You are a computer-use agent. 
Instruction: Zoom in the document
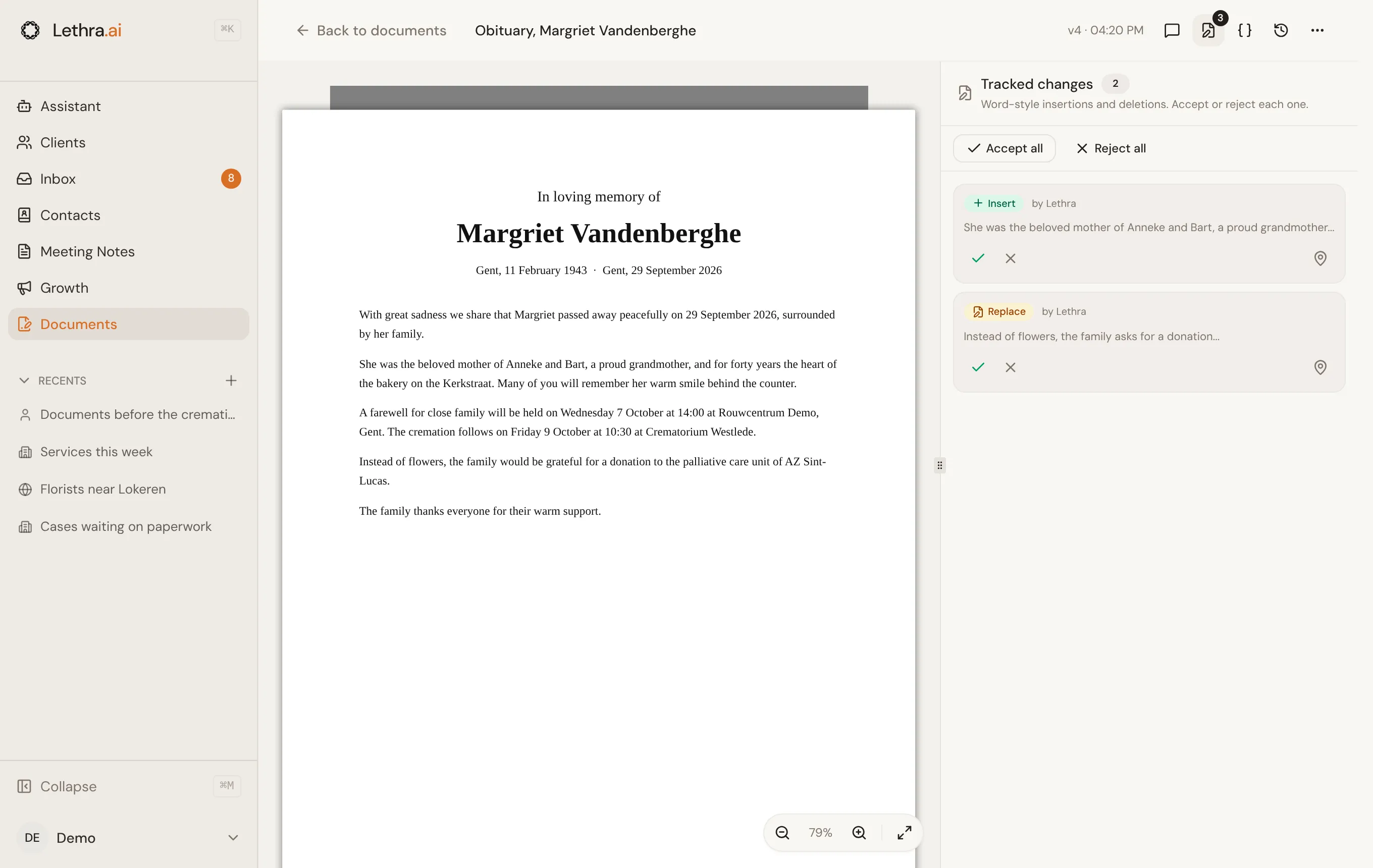pyautogui.click(x=859, y=832)
